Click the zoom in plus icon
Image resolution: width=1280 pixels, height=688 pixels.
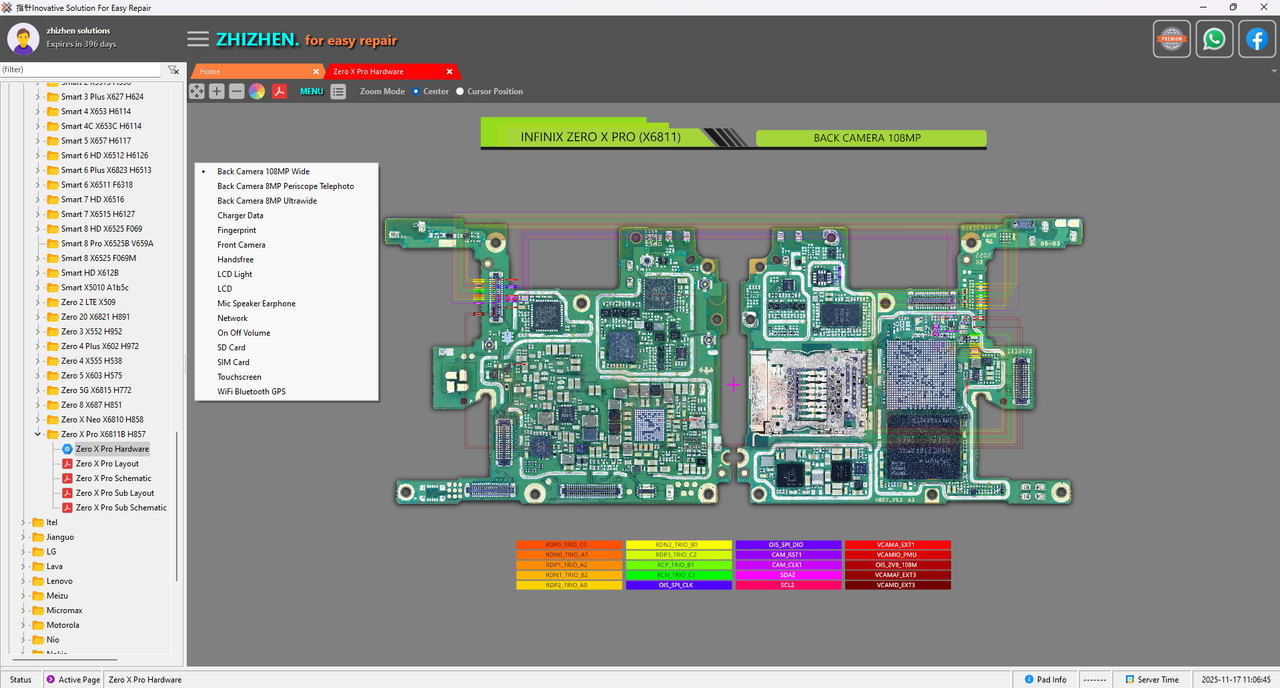(x=217, y=91)
